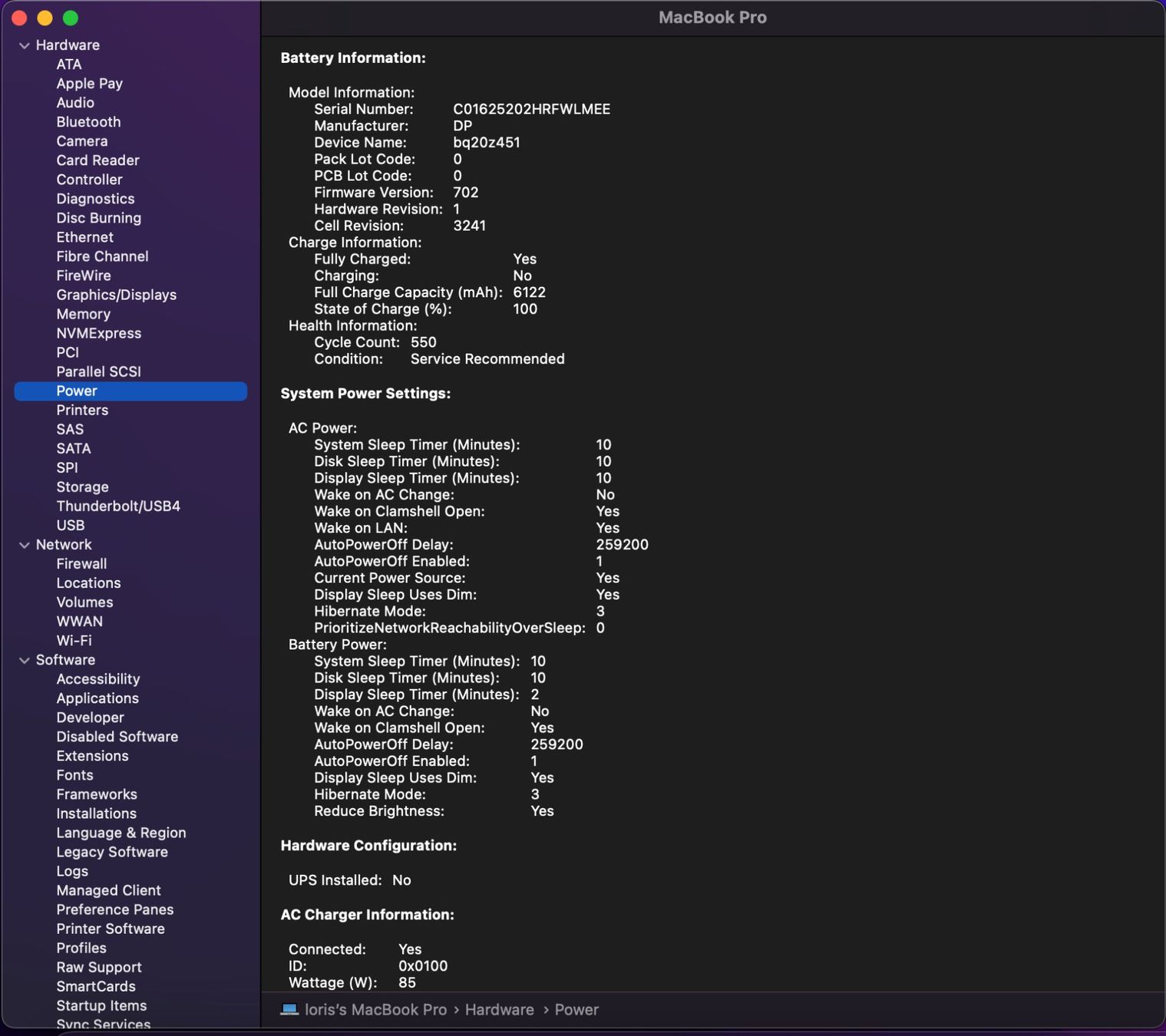Select Storage in the sidebar
Viewport: 1166px width, 1036px height.
[x=82, y=487]
